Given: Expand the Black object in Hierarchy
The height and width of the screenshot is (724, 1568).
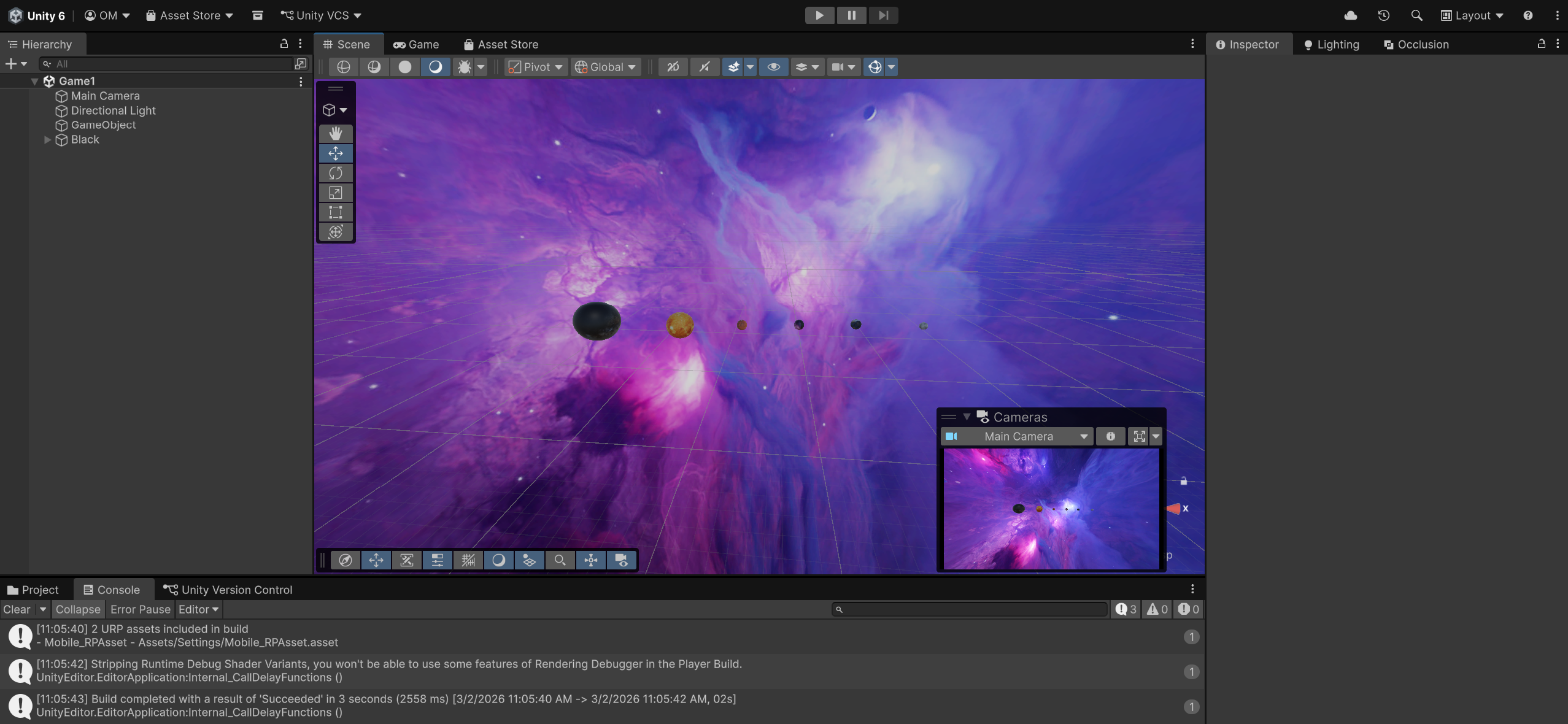Looking at the screenshot, I should 47,140.
